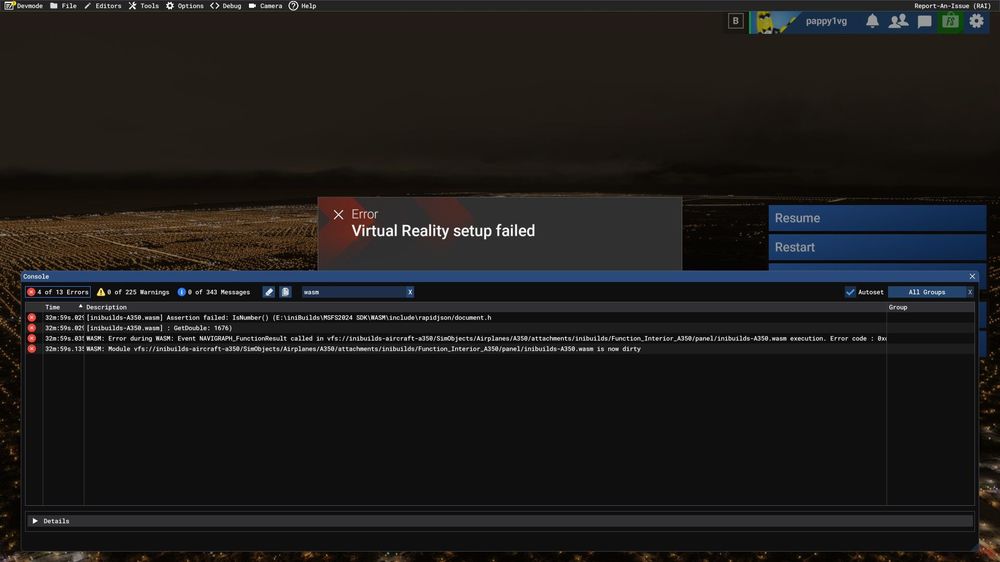Open the friends/community icon
The image size is (1000, 562).
(898, 21)
